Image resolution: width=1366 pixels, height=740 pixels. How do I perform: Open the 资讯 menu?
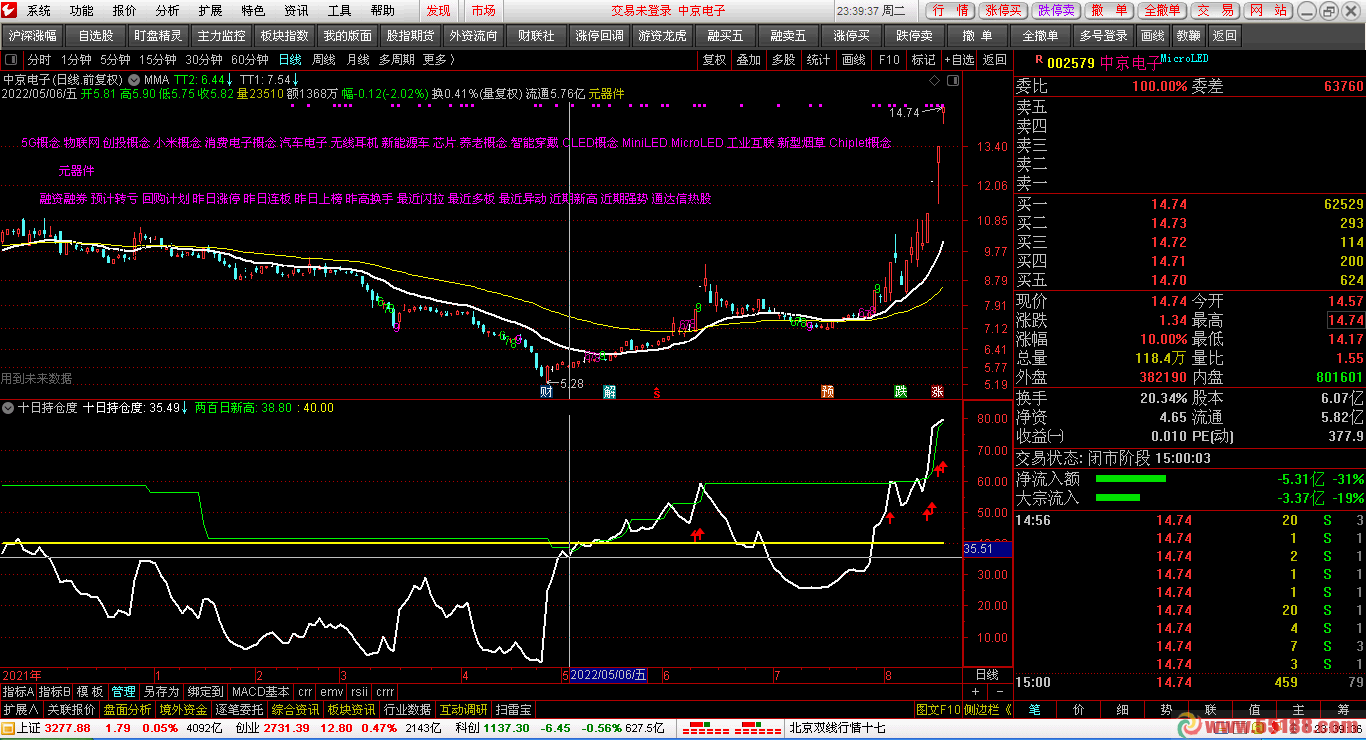pos(297,11)
